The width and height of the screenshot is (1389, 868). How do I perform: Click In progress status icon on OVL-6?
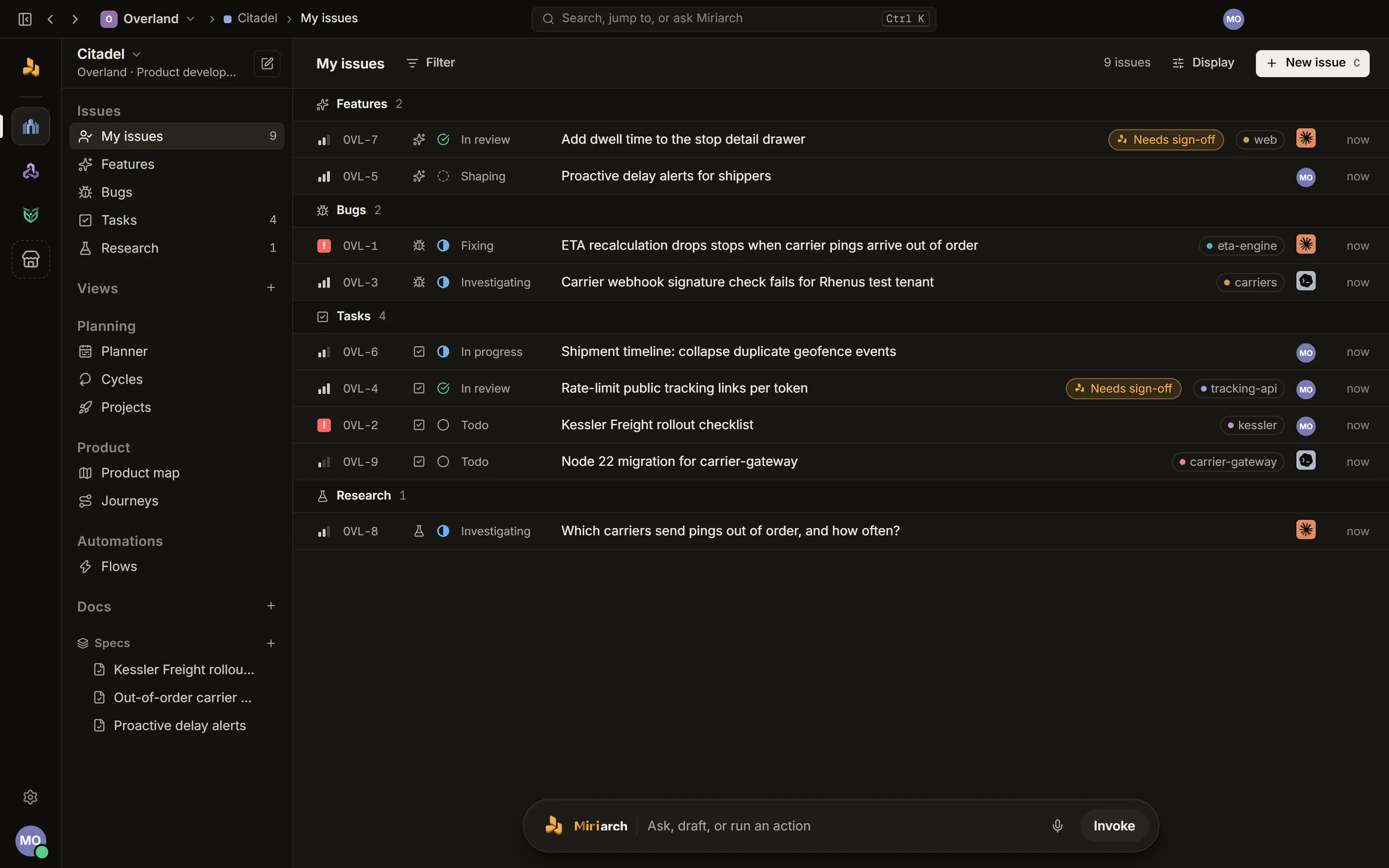443,352
